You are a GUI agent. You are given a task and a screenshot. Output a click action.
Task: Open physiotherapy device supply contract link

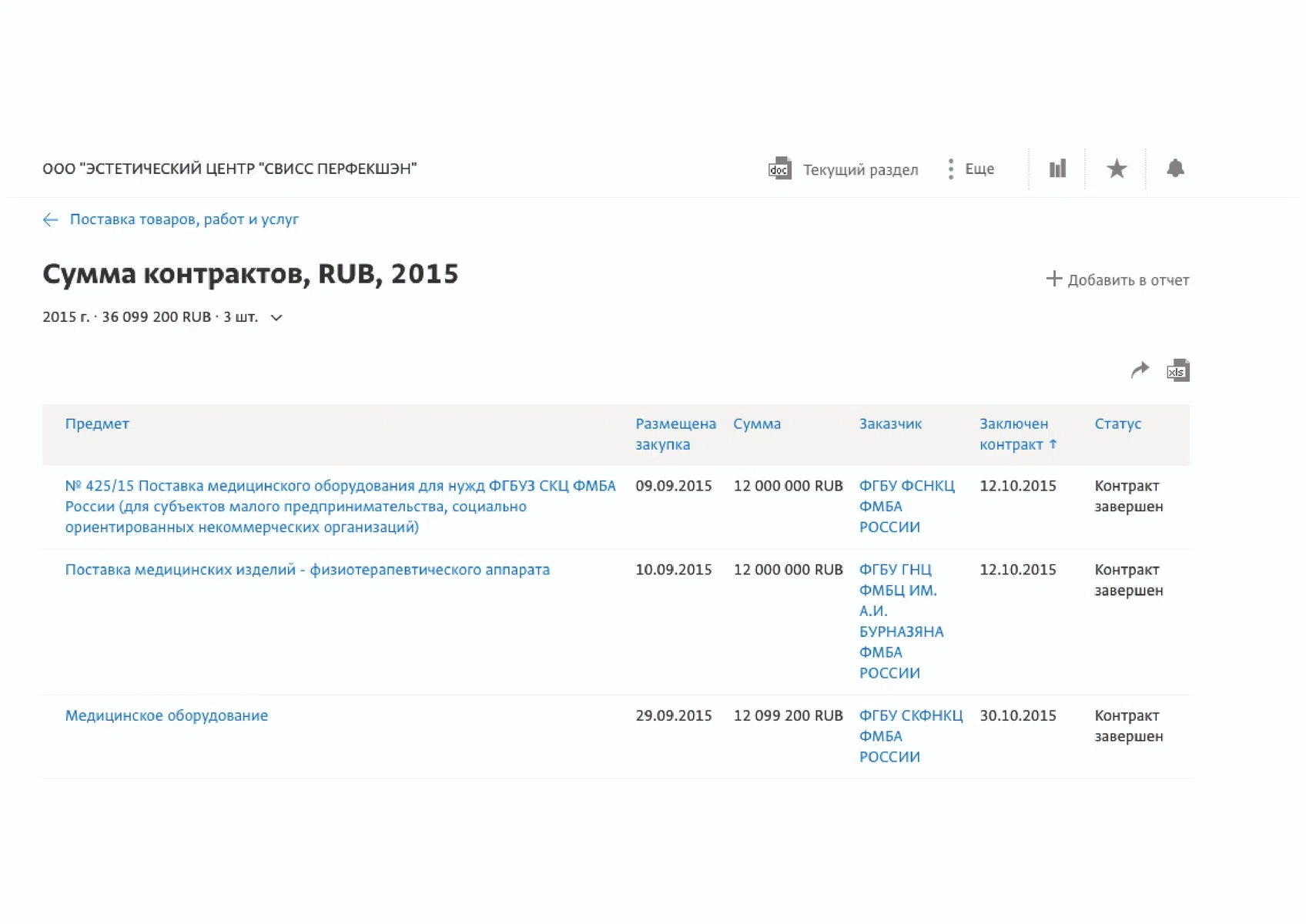[307, 571]
